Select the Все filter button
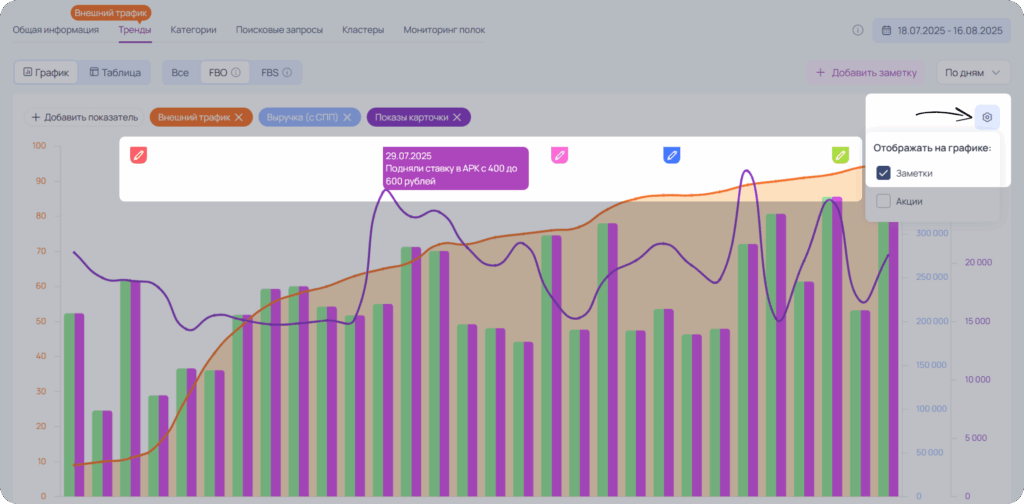This screenshot has height=504, width=1024. [180, 72]
